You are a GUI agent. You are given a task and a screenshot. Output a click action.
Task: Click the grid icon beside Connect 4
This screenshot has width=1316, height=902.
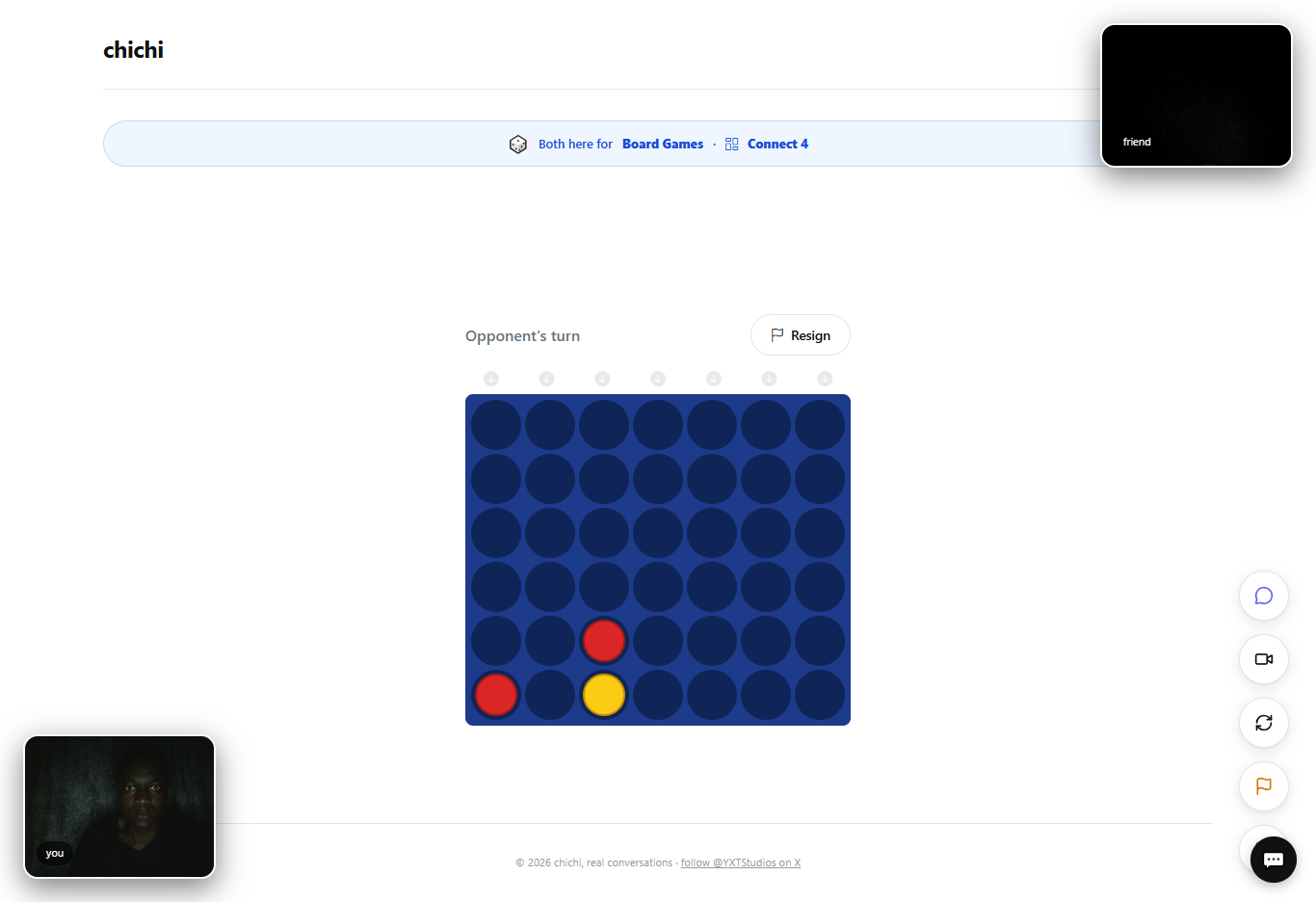[x=732, y=144]
